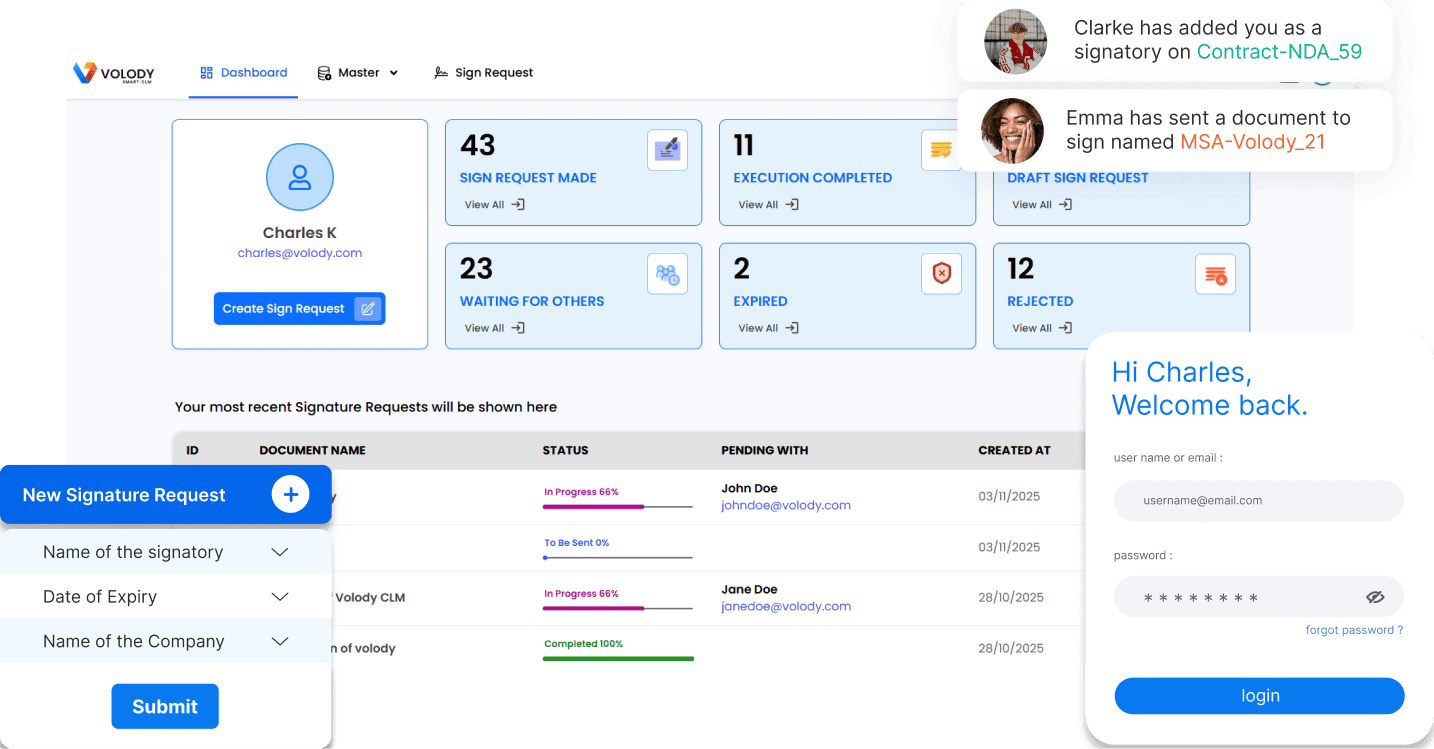
Task: Click View All arrow under Sign Request Made
Action: [518, 205]
